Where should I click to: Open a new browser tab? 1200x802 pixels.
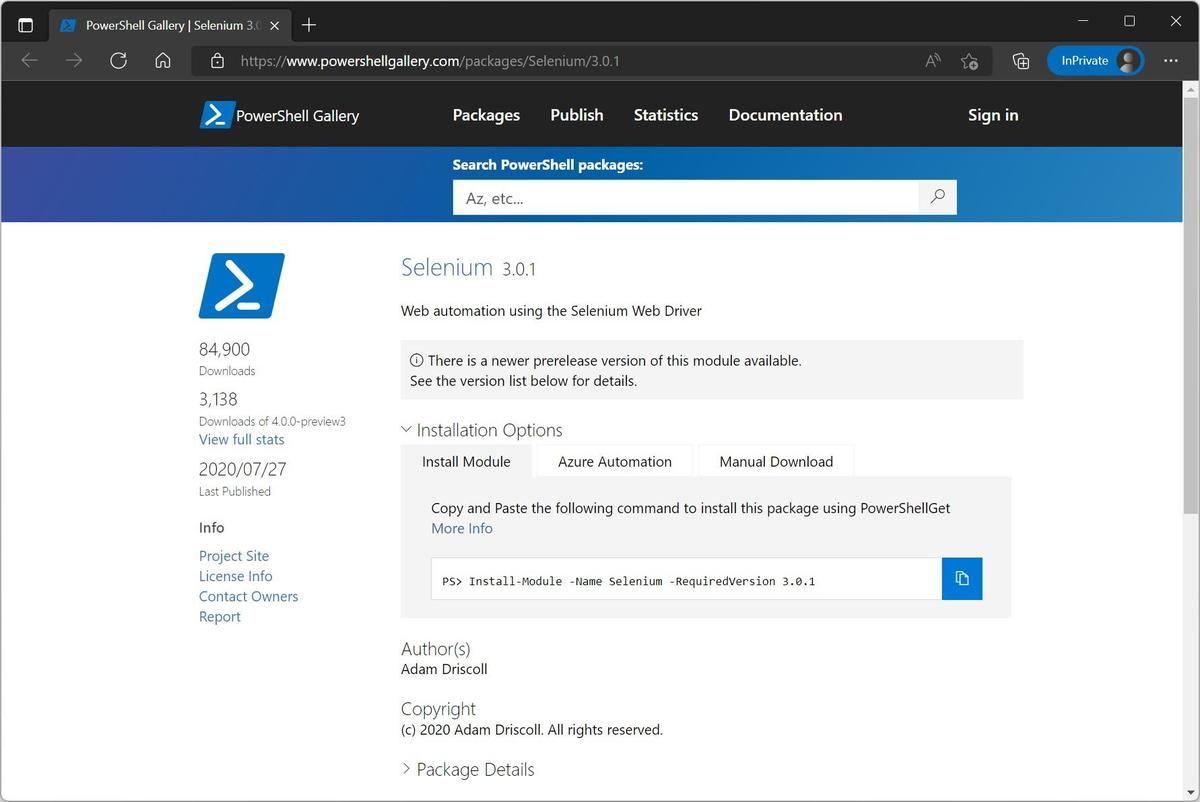309,25
